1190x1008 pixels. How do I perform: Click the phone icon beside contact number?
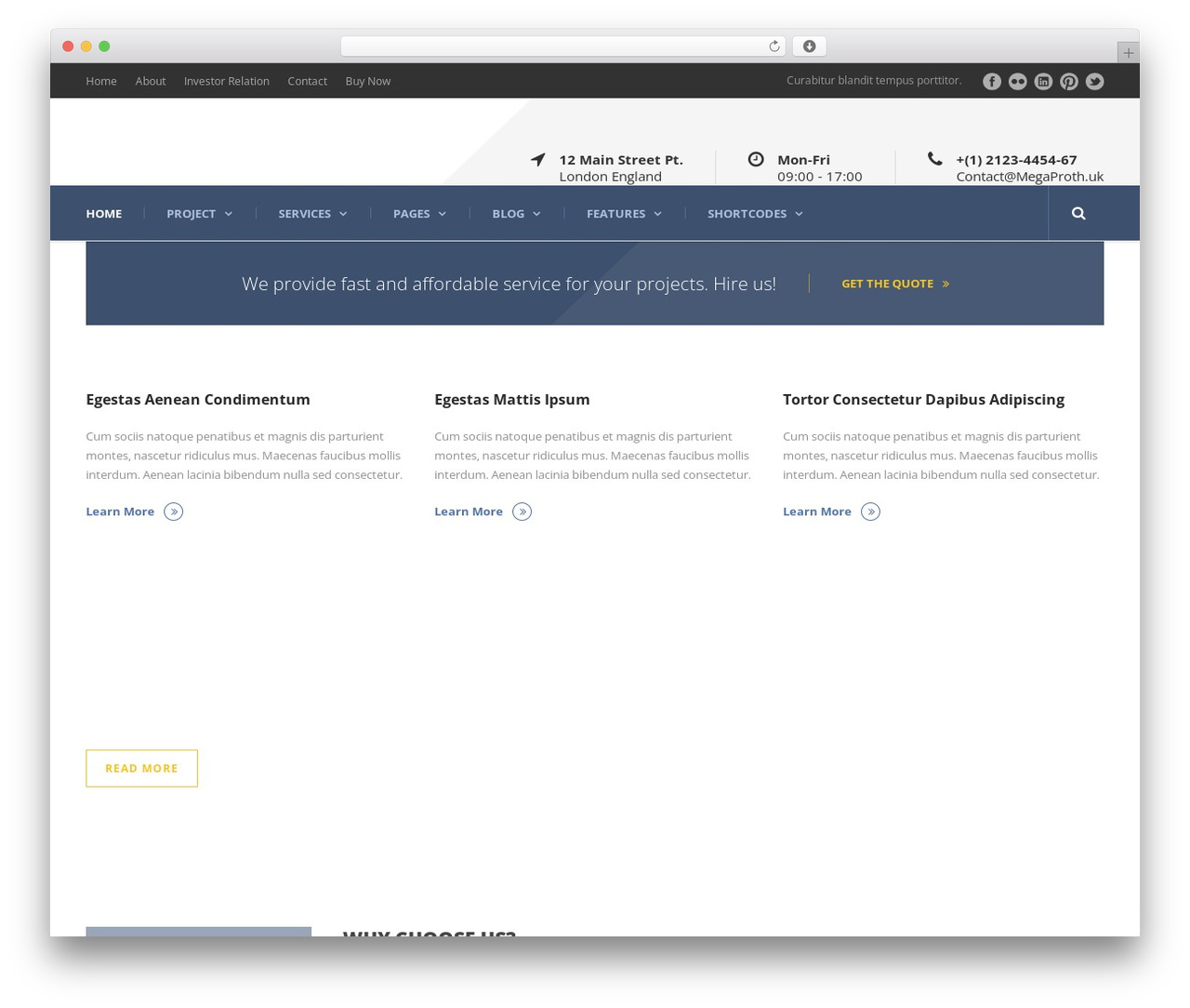934,159
